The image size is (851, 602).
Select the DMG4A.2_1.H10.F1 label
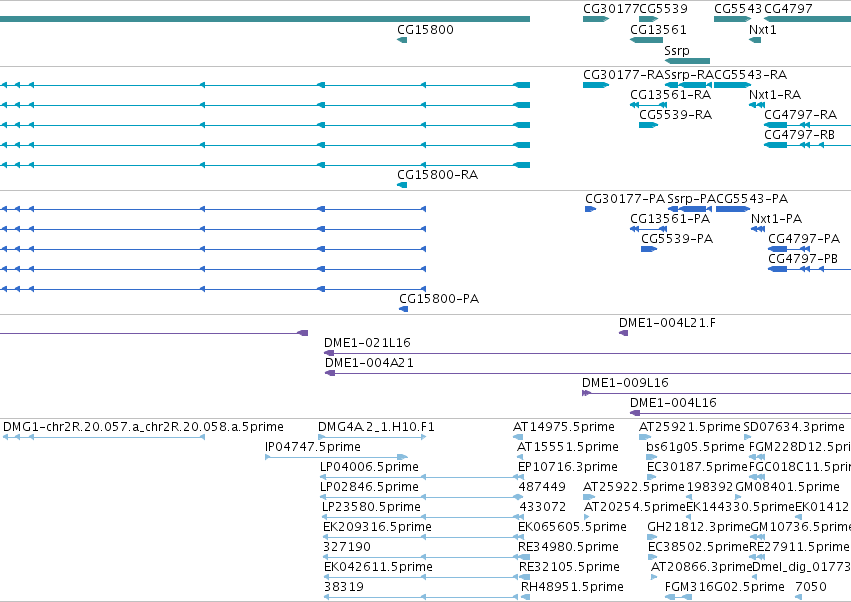376,427
